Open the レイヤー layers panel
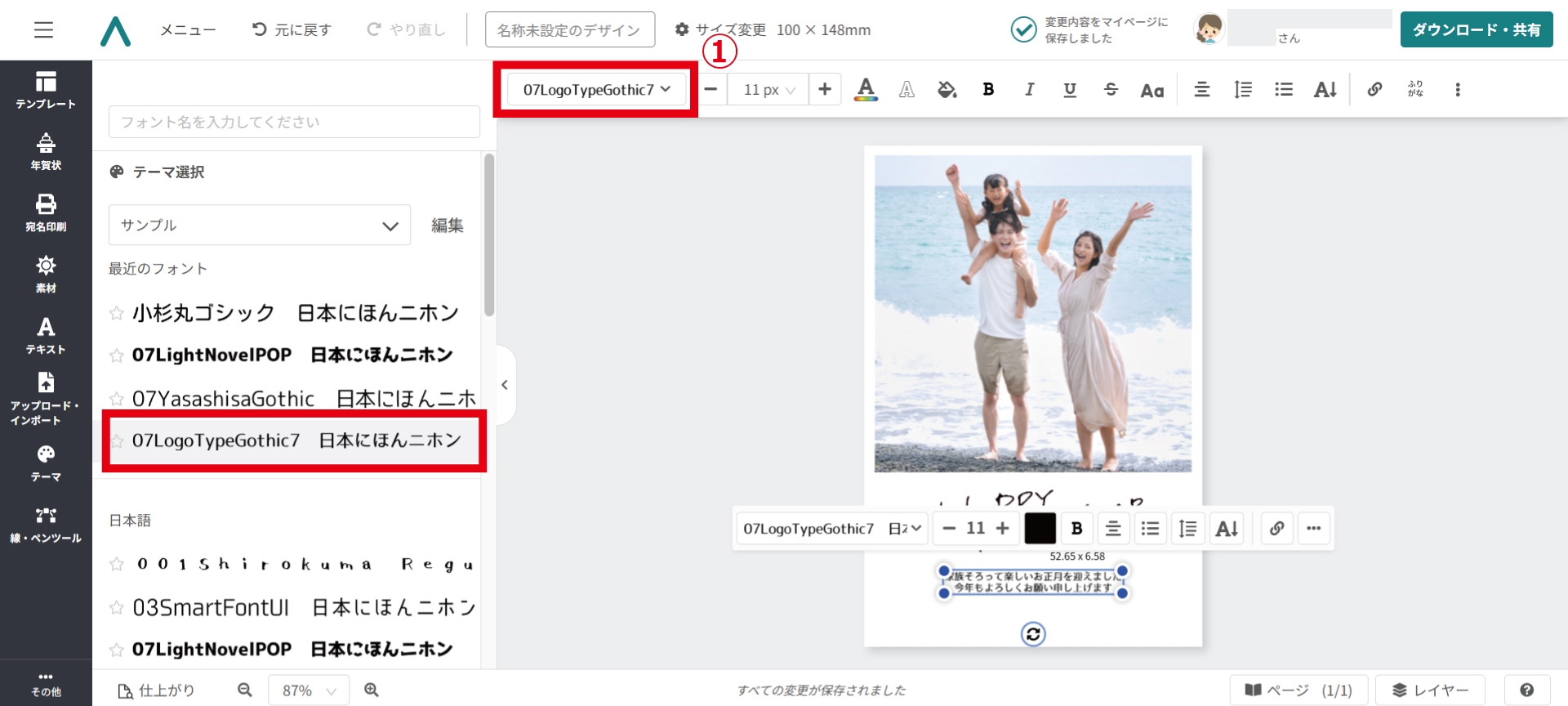Screen dimensions: 1568x706 [x=1430, y=690]
